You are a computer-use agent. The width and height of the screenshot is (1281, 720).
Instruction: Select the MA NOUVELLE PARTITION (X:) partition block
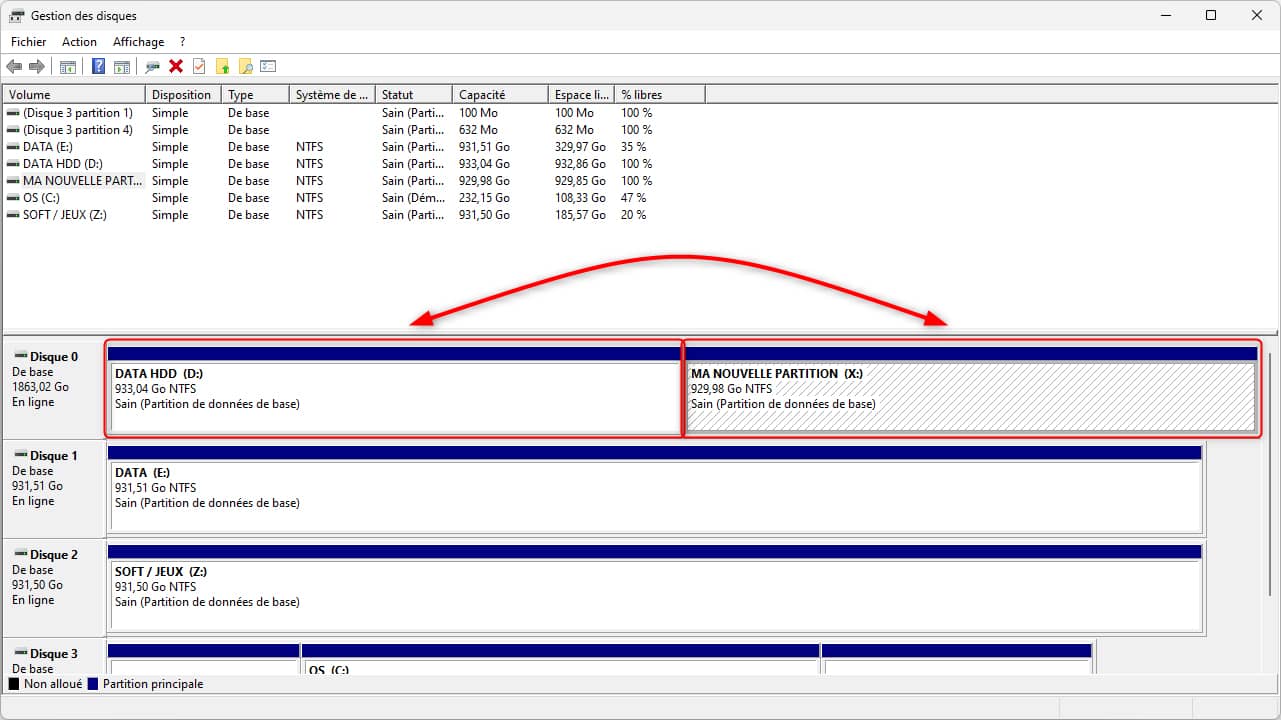pos(971,389)
